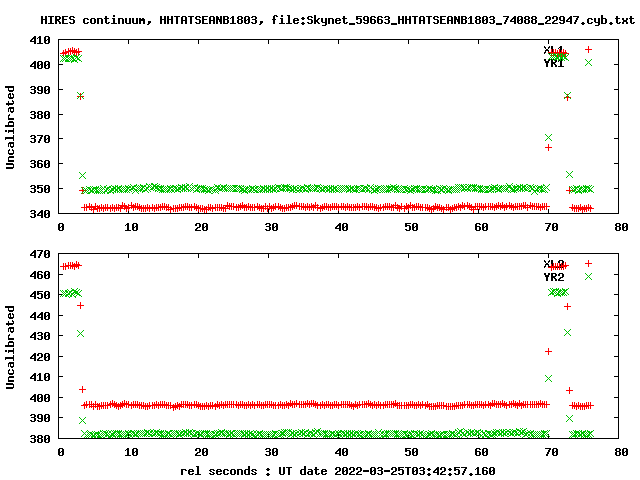Viewport: 640px width, 480px height.
Task: Click the plot title naming the HIRES continuum file
Action: 337,20
